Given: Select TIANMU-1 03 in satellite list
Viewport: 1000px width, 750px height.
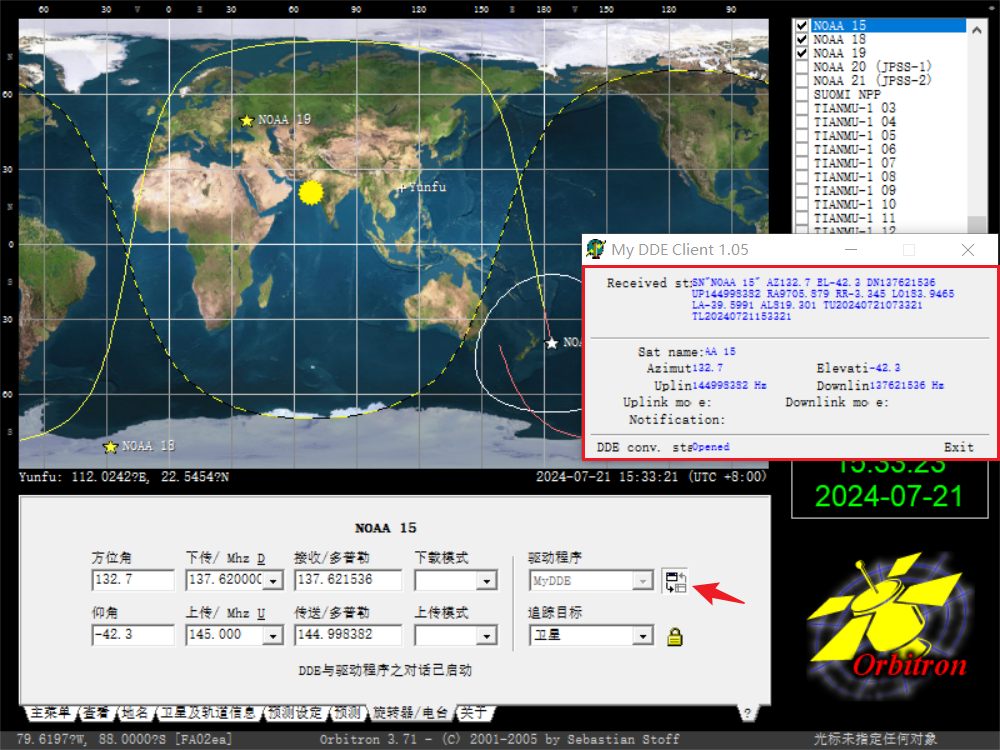Looking at the screenshot, I should pos(854,108).
